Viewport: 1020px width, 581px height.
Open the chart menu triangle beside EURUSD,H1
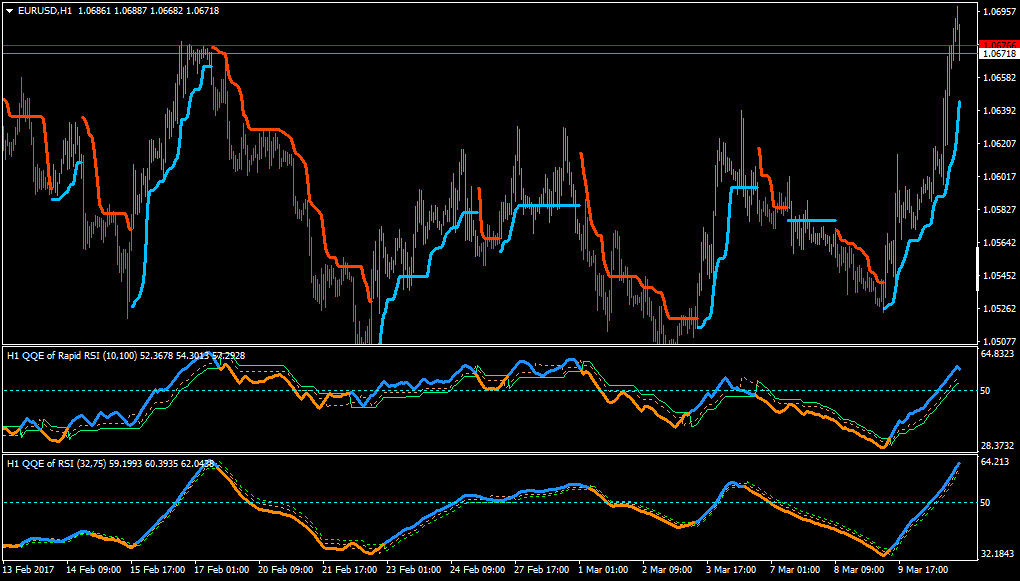9,10
